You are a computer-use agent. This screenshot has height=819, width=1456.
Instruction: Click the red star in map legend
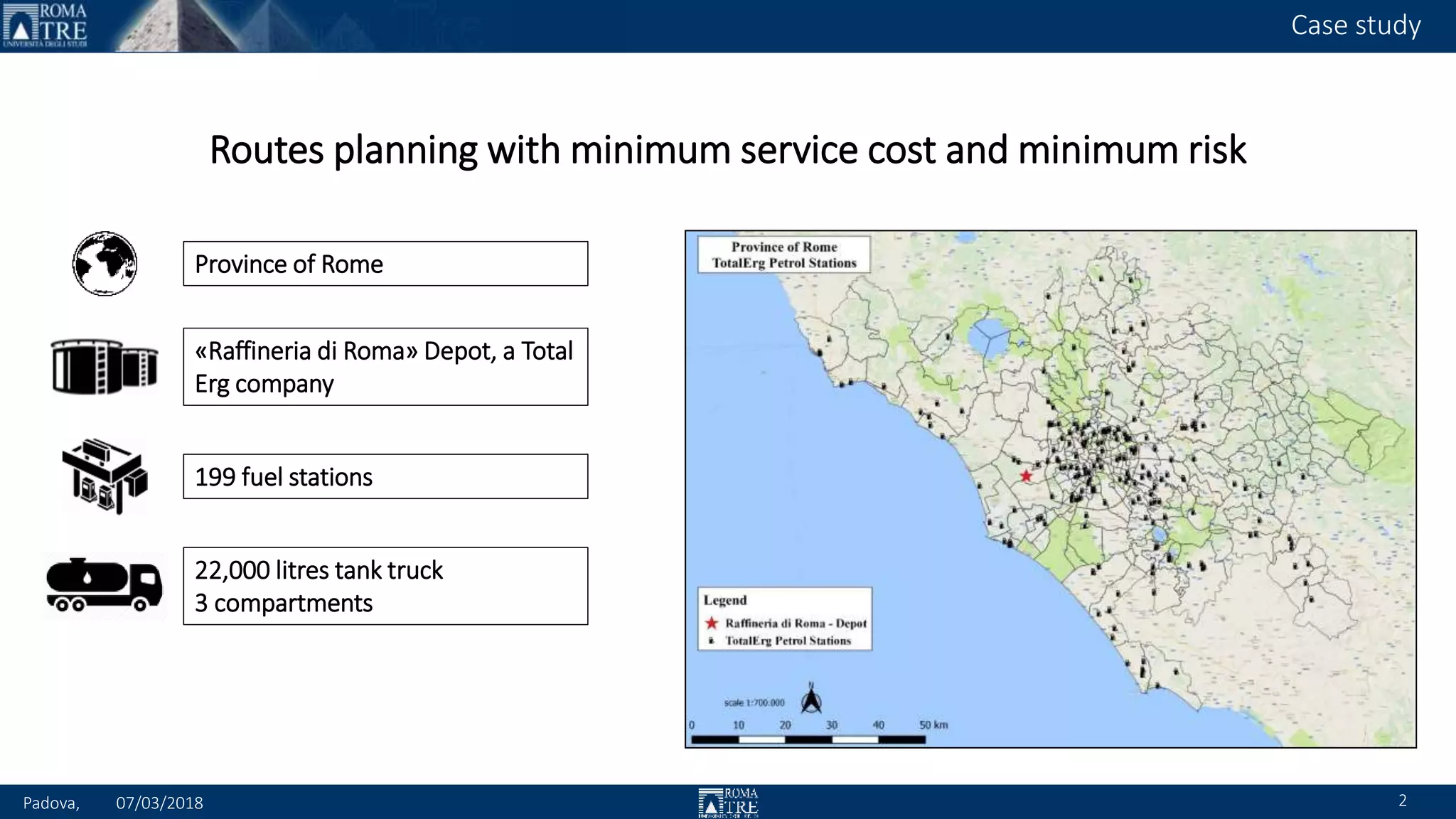point(712,623)
